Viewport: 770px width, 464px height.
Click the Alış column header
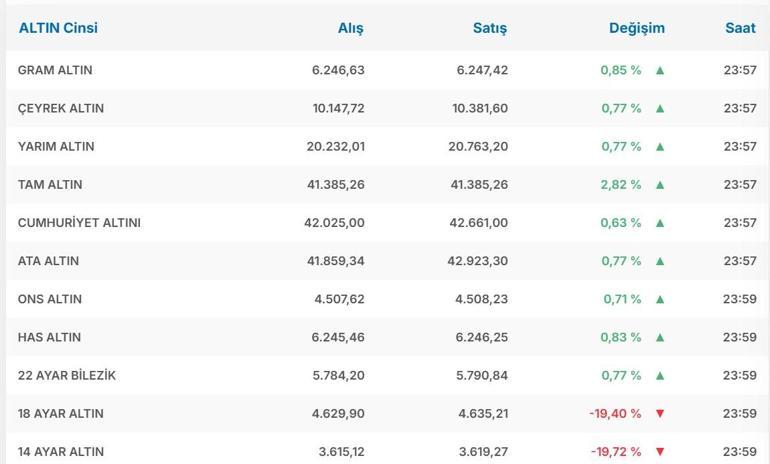coord(350,28)
